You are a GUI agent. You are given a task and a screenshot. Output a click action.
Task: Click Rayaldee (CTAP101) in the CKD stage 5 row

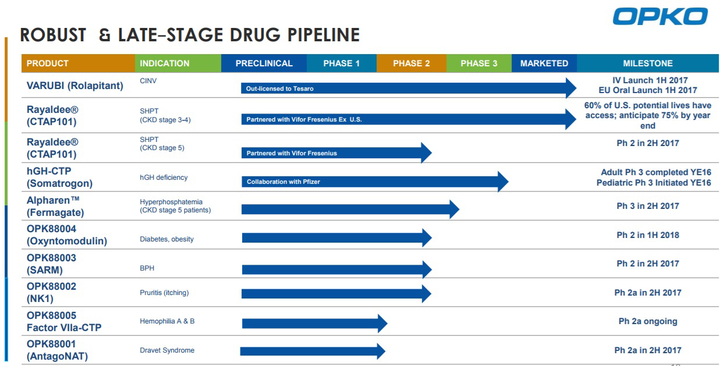pos(52,148)
